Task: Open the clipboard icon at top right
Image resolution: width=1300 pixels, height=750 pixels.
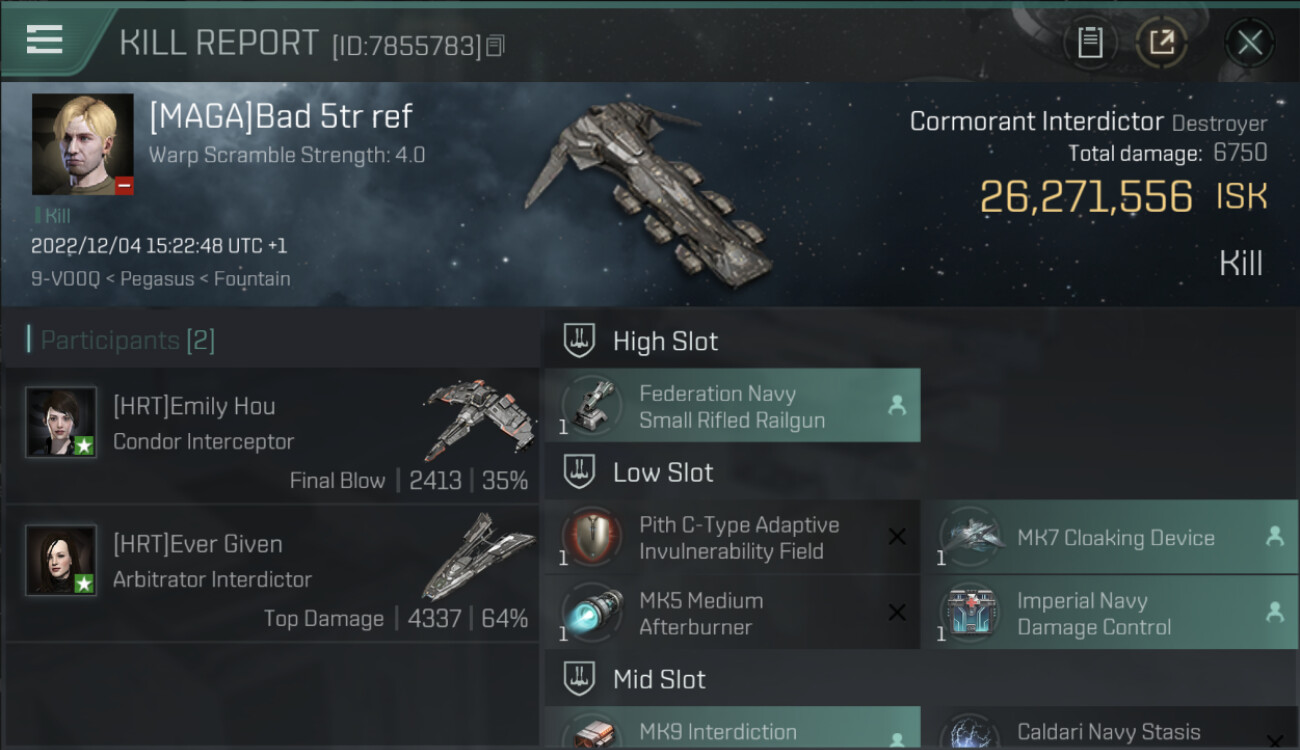Action: point(1090,42)
